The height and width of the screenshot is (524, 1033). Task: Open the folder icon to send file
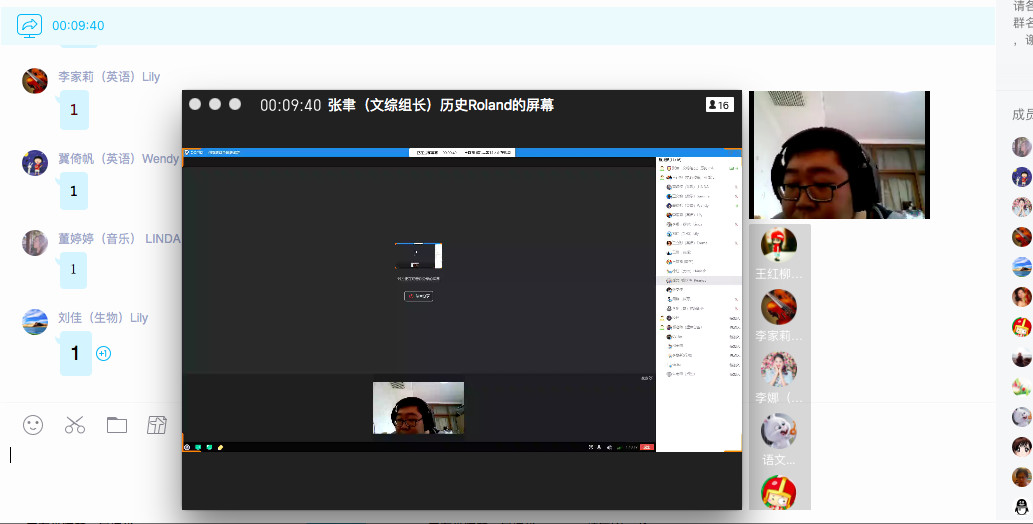tap(117, 425)
